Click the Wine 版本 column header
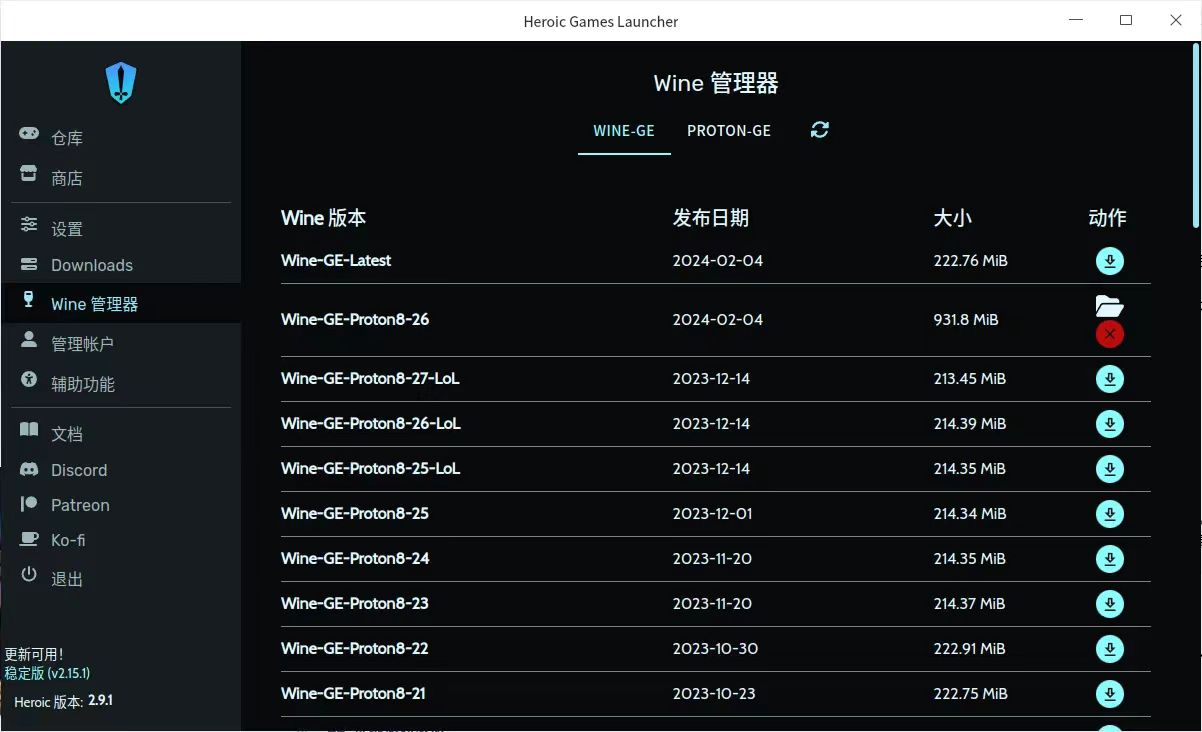Viewport: 1202px width, 732px height. [324, 218]
